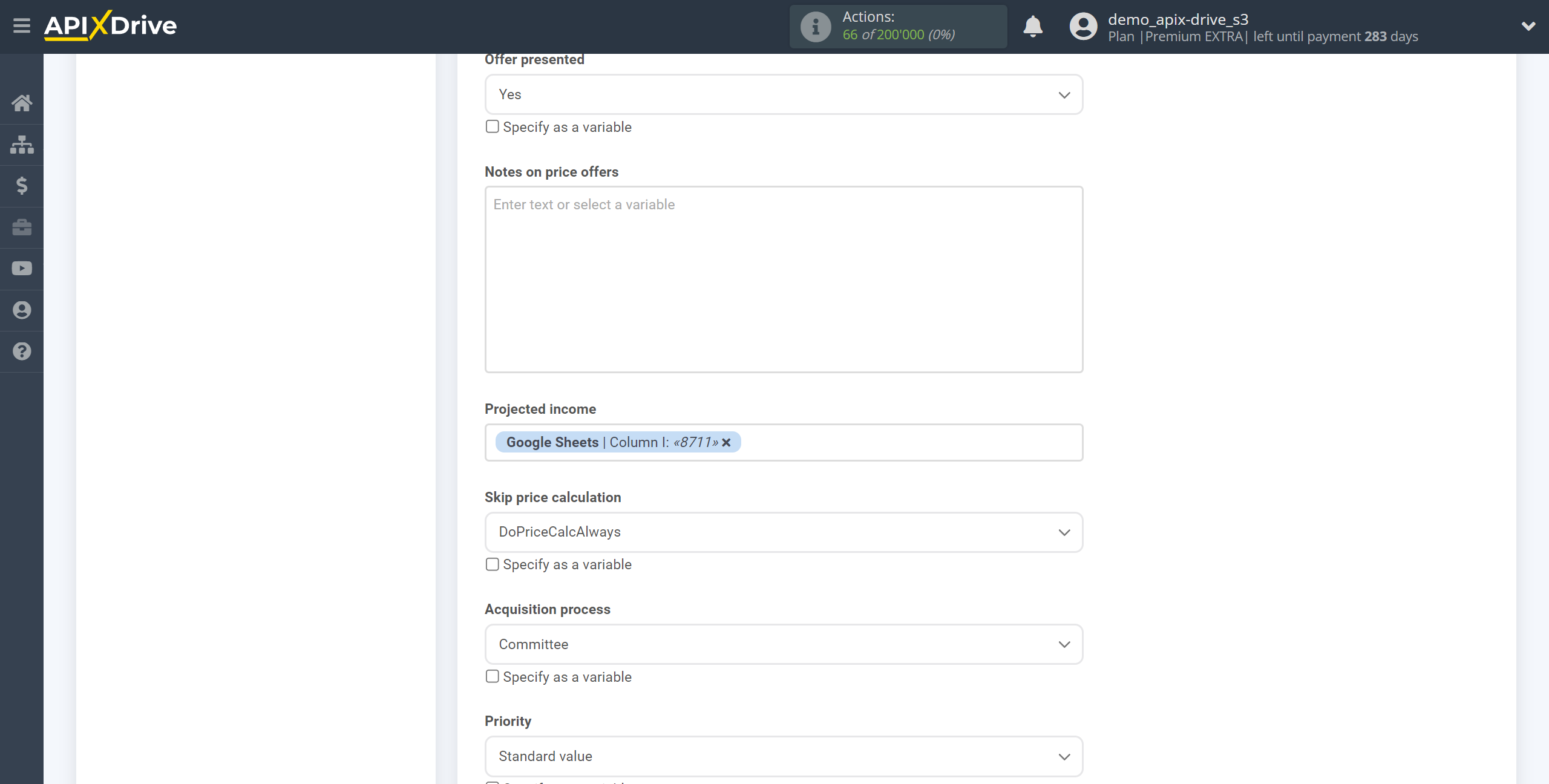Screen dimensions: 1549x784
Task: Click the Premium EXTRA plan text
Action: click(1193, 36)
